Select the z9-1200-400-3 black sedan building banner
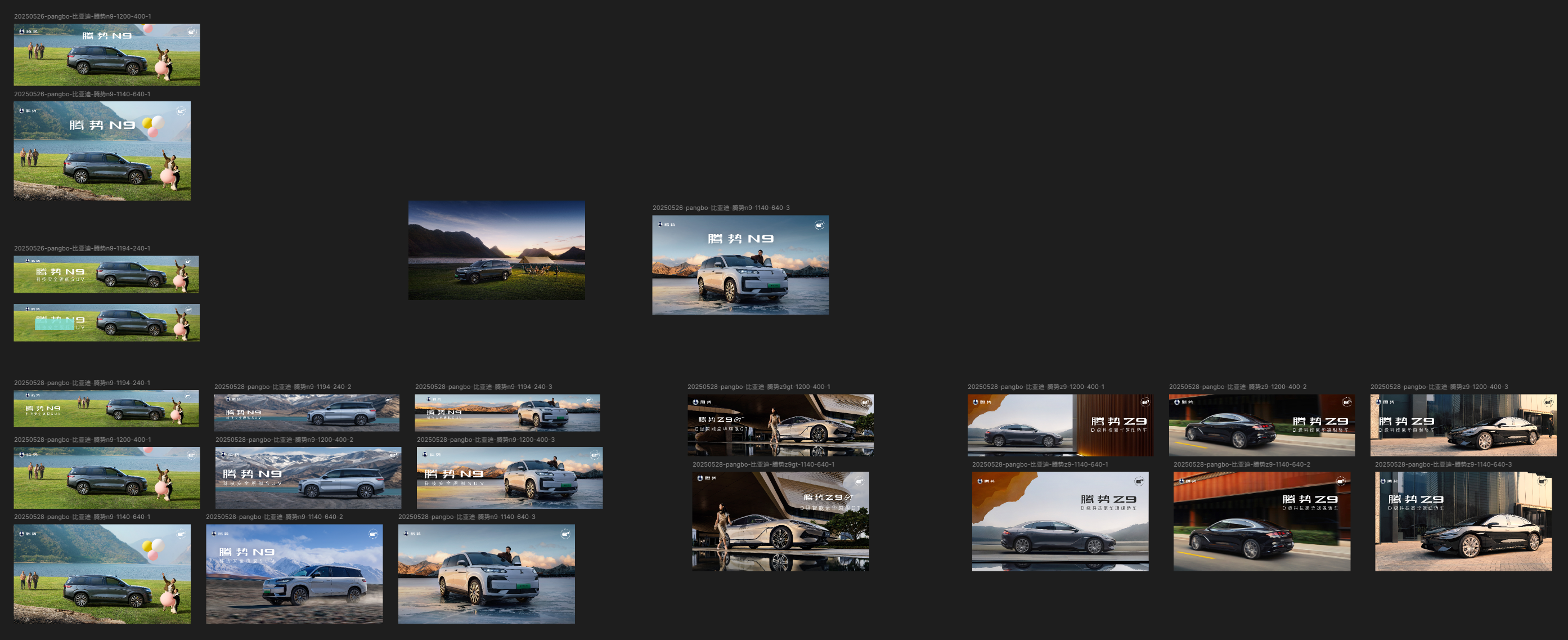Screen dimensions: 1568x640 tap(1463, 425)
